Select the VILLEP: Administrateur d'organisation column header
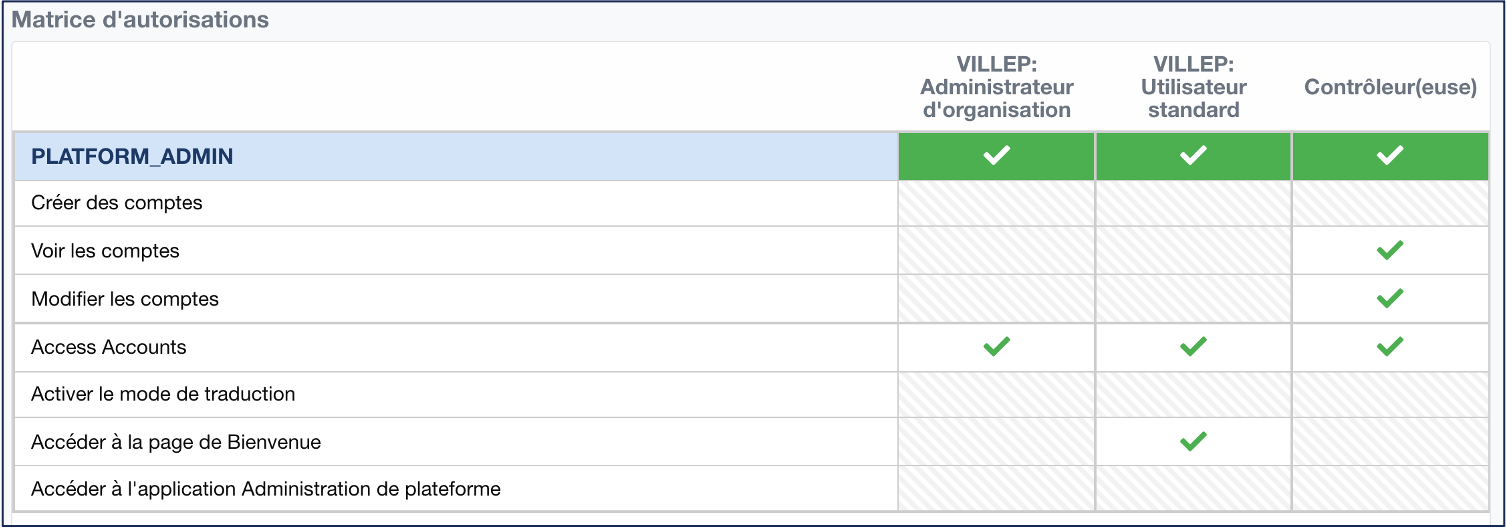1506x529 pixels. (996, 87)
